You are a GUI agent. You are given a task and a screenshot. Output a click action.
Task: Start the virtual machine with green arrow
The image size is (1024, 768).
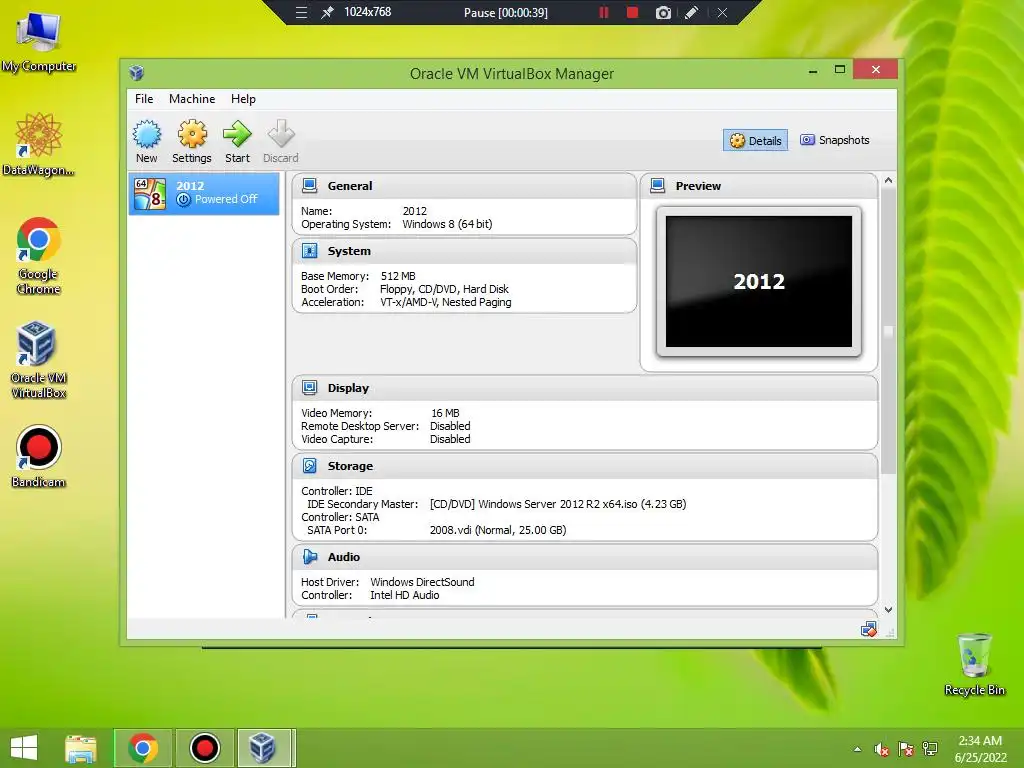point(237,141)
